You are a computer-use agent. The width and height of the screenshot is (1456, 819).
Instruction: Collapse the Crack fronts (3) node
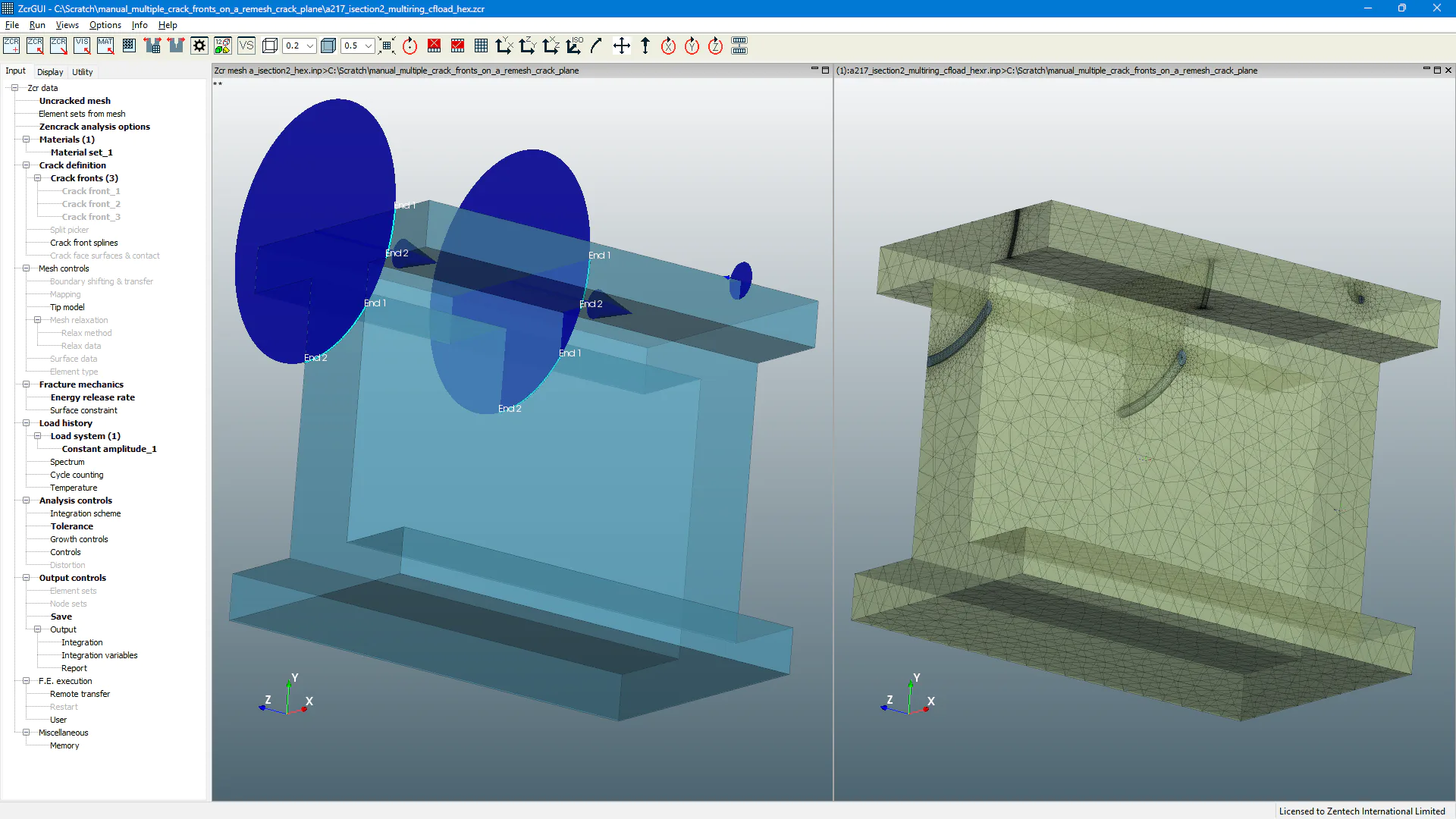click(x=37, y=178)
